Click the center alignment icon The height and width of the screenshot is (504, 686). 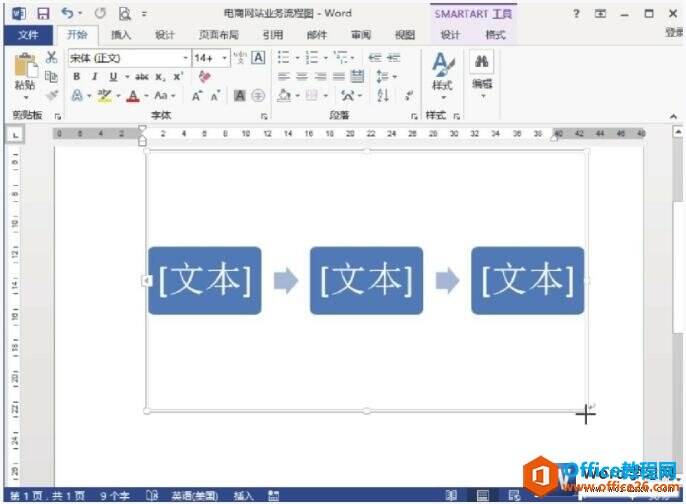(x=302, y=77)
